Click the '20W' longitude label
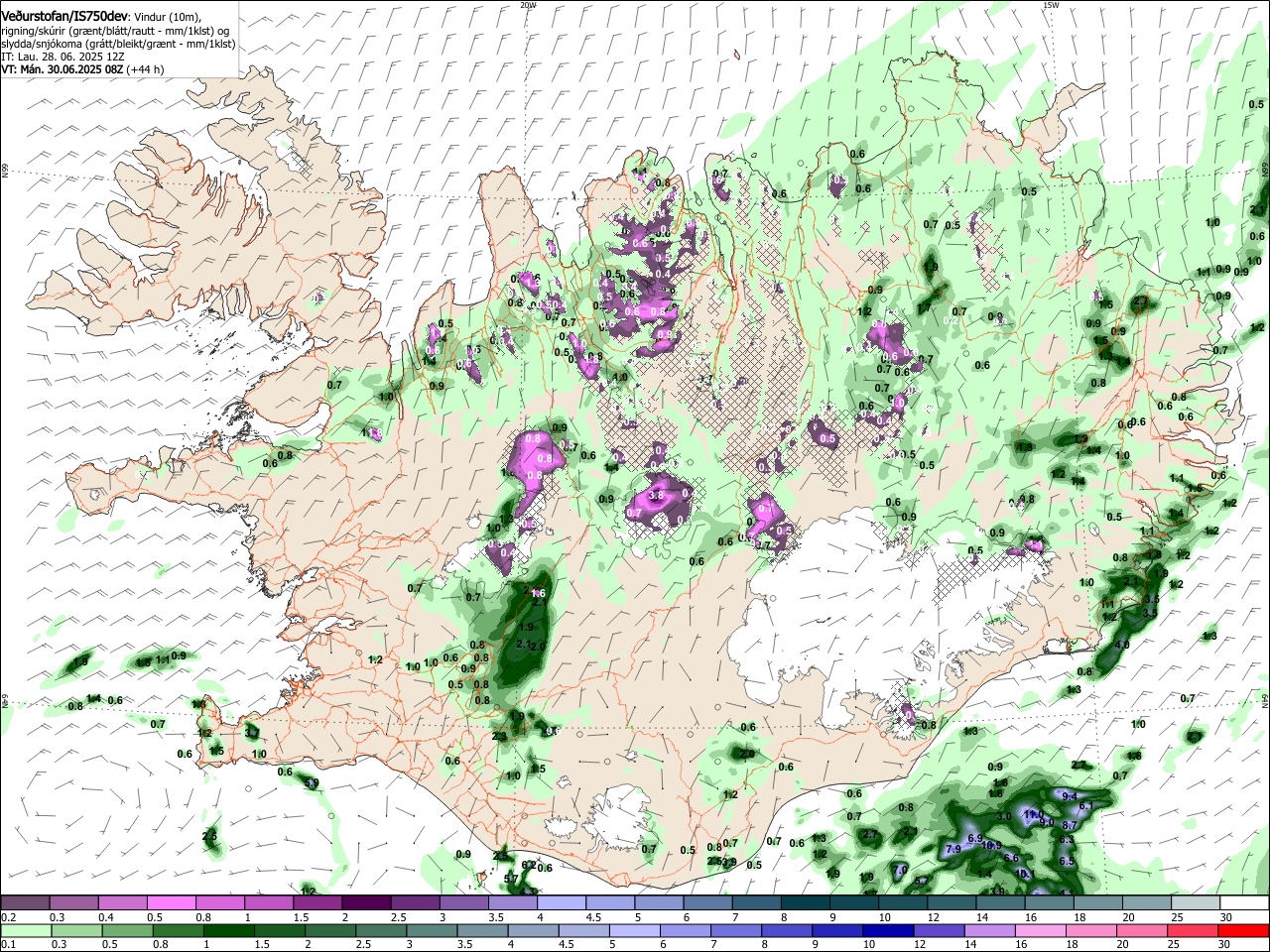1270x952 pixels. coord(528,5)
